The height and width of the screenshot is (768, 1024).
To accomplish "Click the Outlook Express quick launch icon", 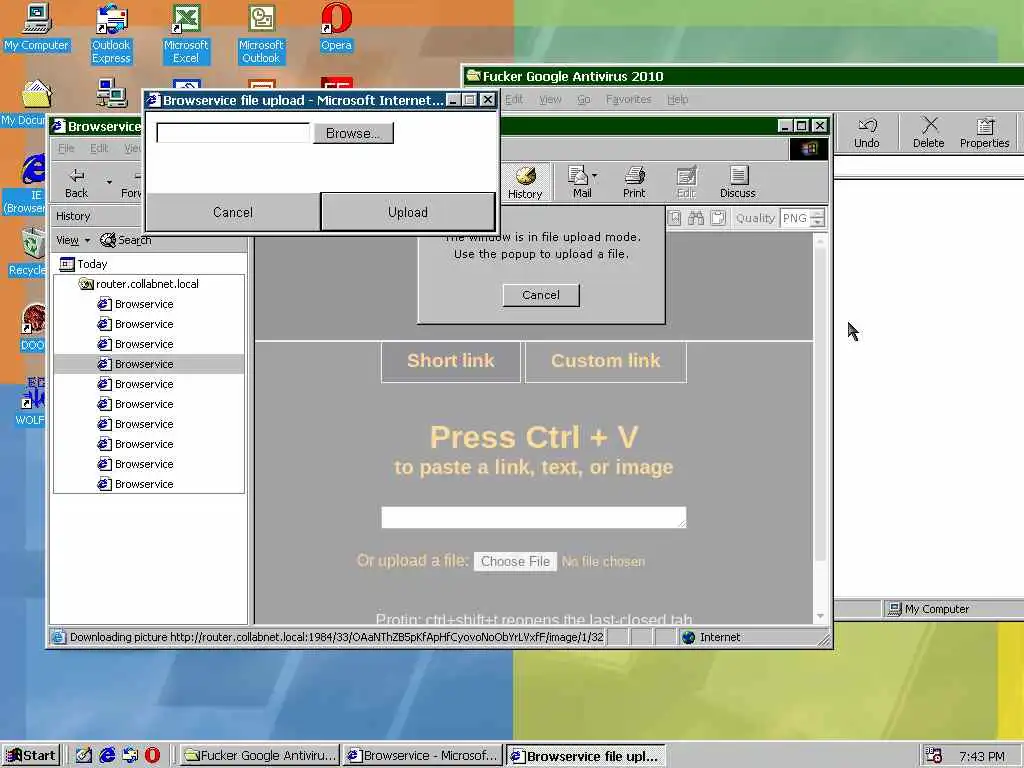I will pyautogui.click(x=130, y=755).
